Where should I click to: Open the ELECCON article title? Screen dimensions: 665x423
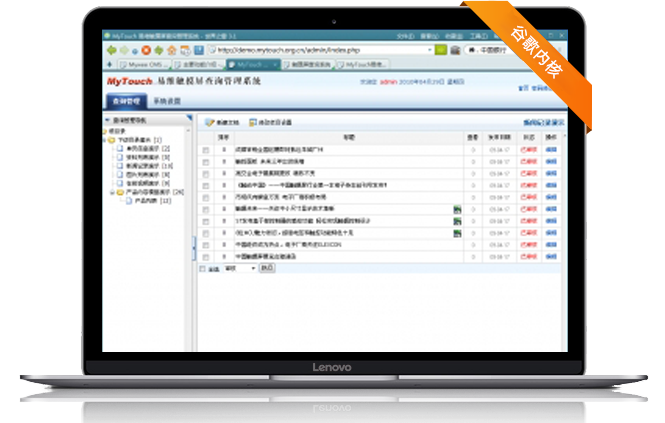[x=288, y=245]
